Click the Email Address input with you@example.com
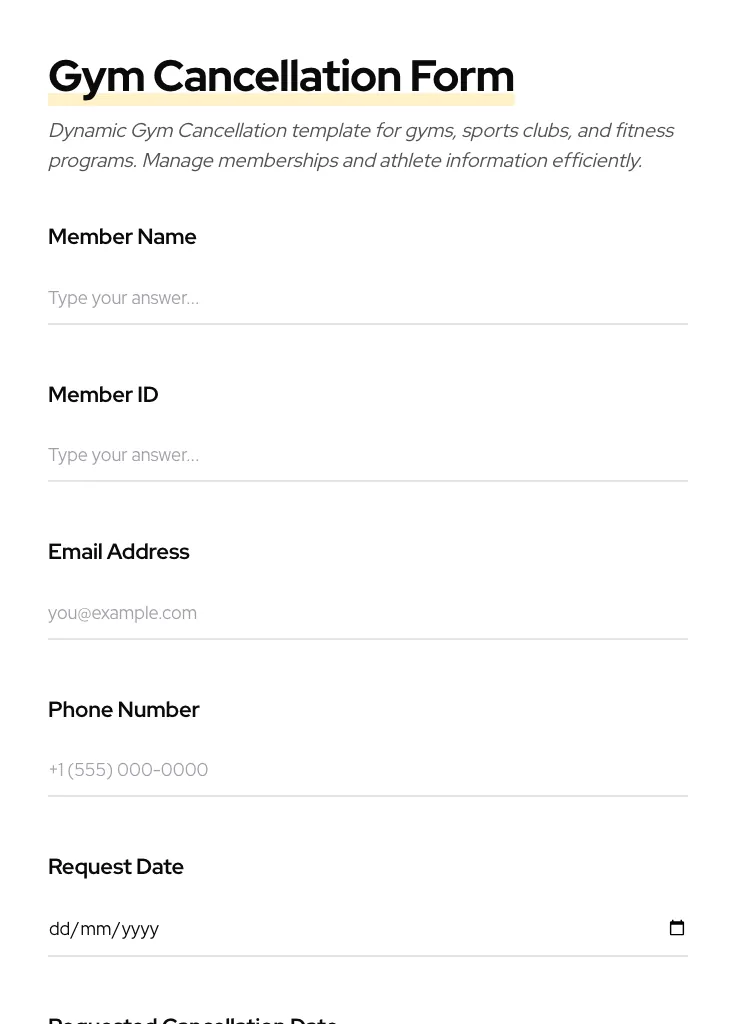The width and height of the screenshot is (736, 1024). tap(367, 613)
